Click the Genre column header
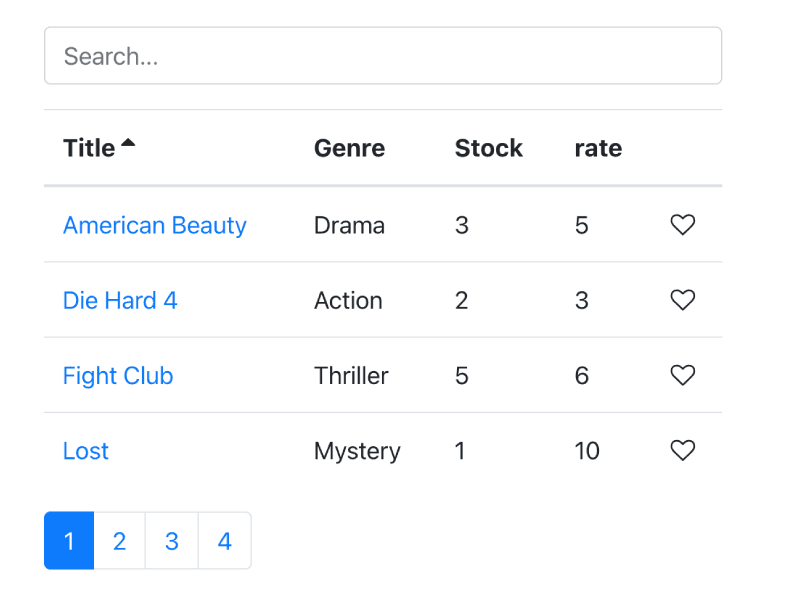 point(349,147)
